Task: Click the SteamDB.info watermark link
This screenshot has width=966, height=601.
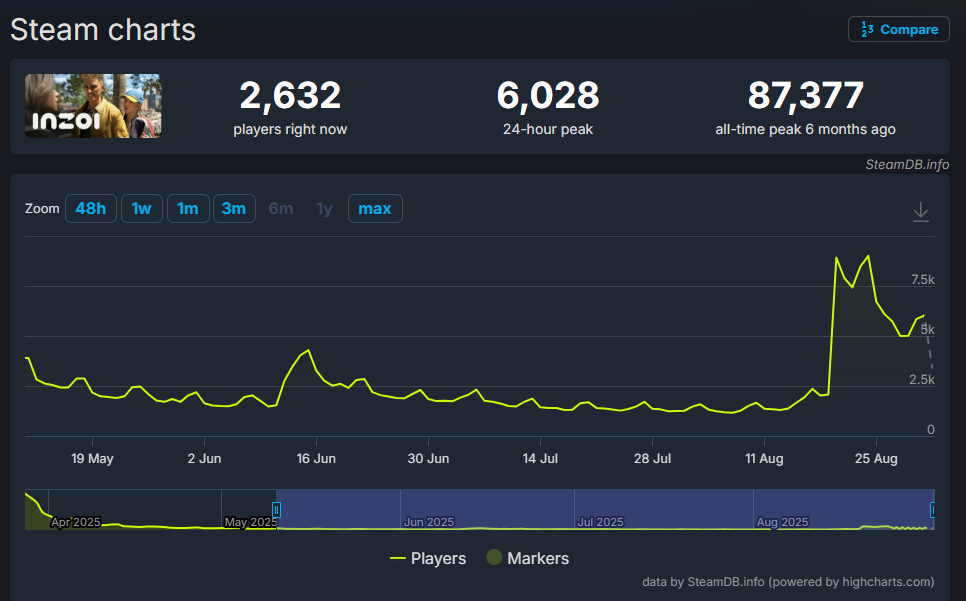Action: 907,164
